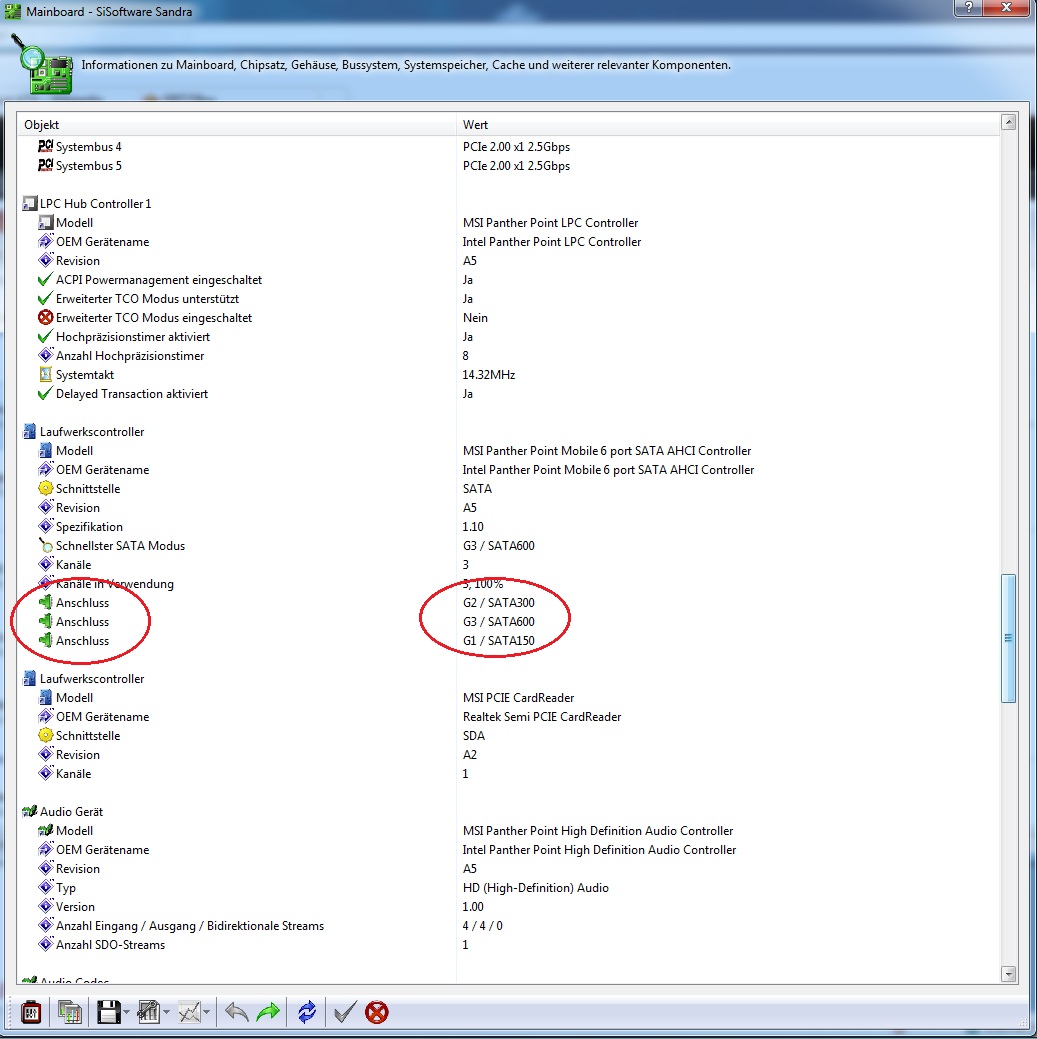Click the value 1.10 for Spezifikation

[473, 526]
